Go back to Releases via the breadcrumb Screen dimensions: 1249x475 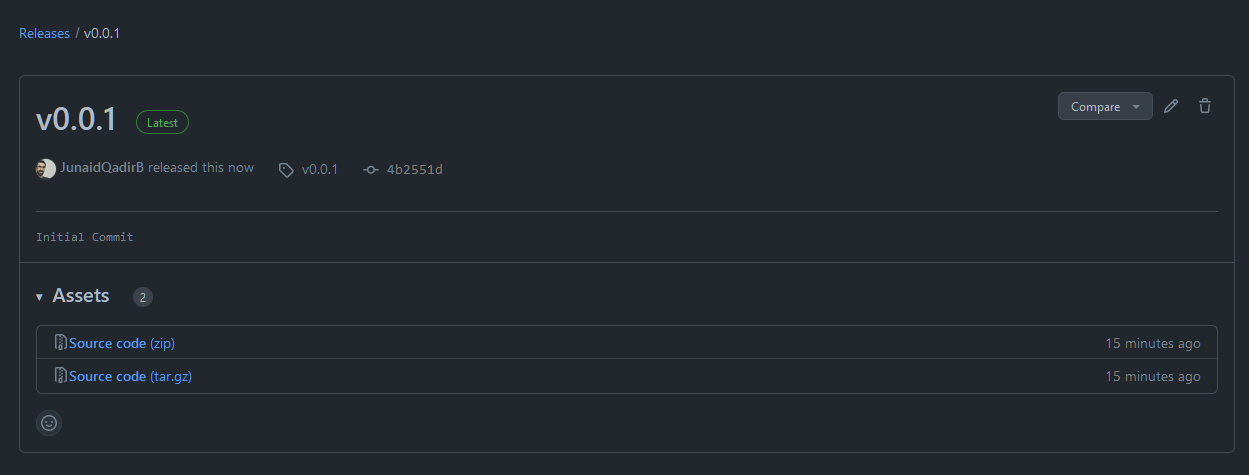(x=44, y=33)
